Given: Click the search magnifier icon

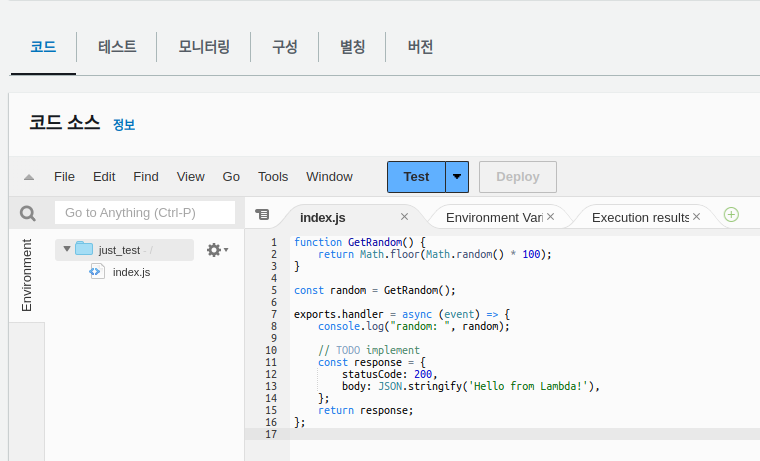Looking at the screenshot, I should pyautogui.click(x=28, y=213).
